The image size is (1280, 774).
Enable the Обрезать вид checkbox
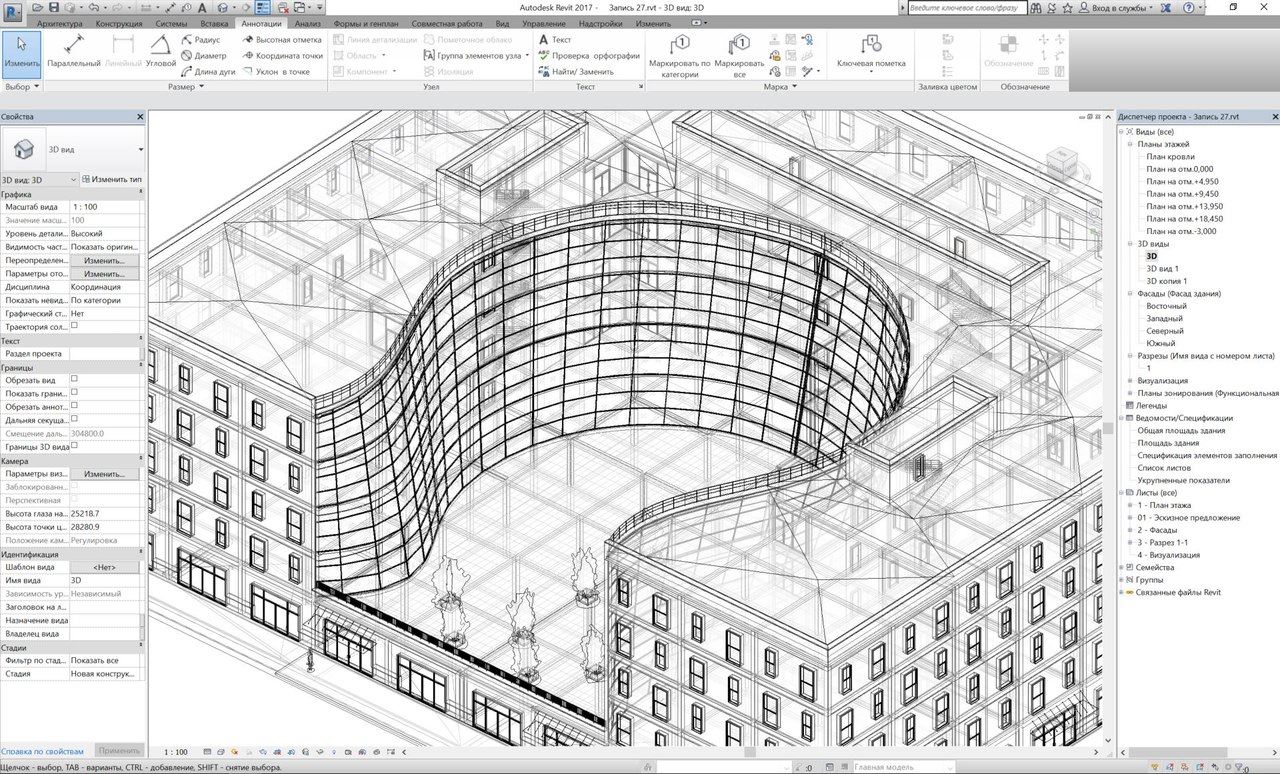[74, 379]
